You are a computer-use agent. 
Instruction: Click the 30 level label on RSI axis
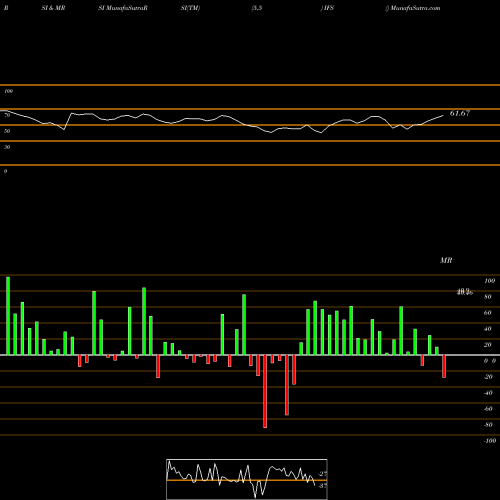click(7, 147)
